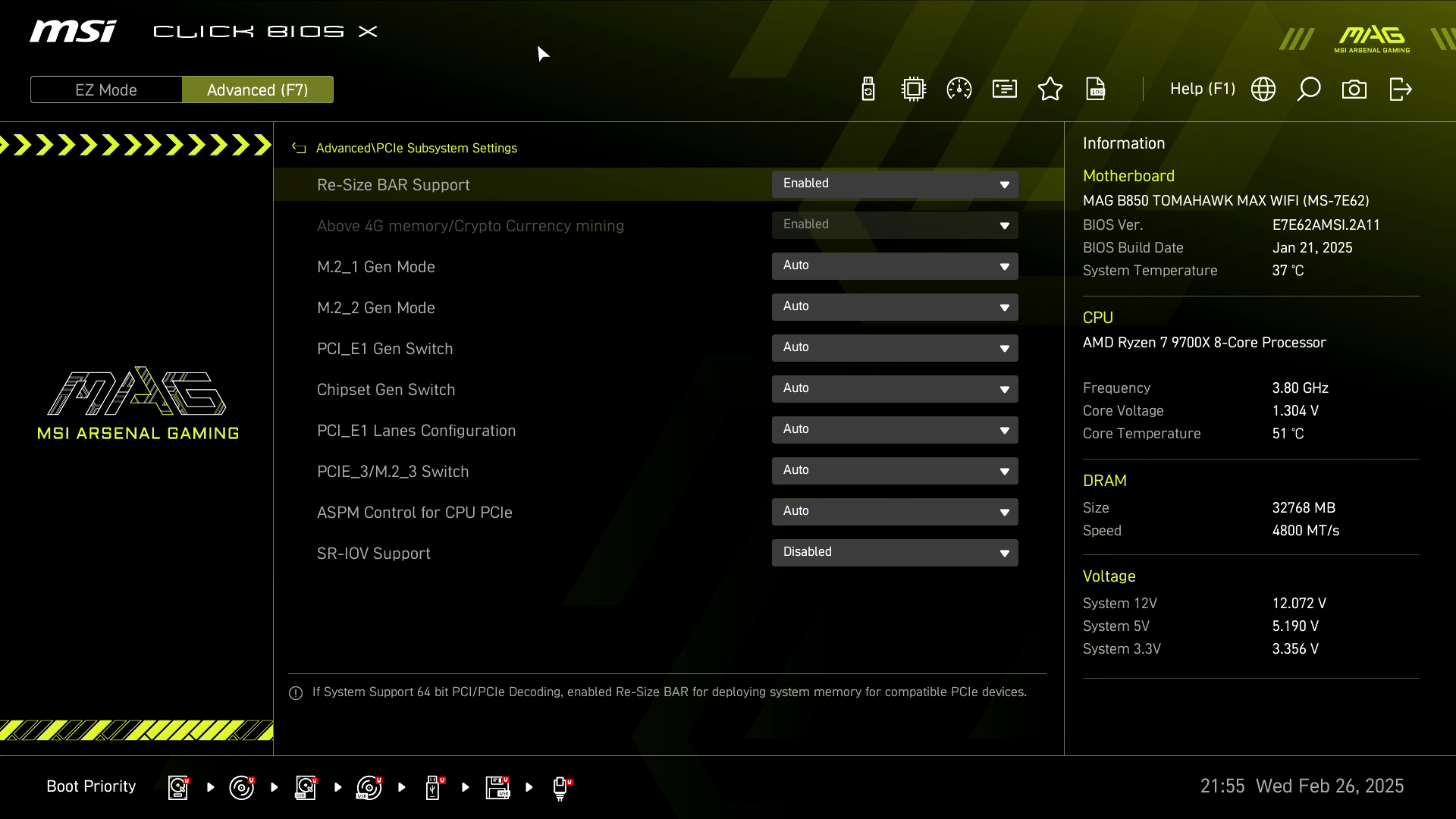1456x819 pixels.
Task: Click the PCI_E1 Gen Switch label
Action: click(x=384, y=349)
